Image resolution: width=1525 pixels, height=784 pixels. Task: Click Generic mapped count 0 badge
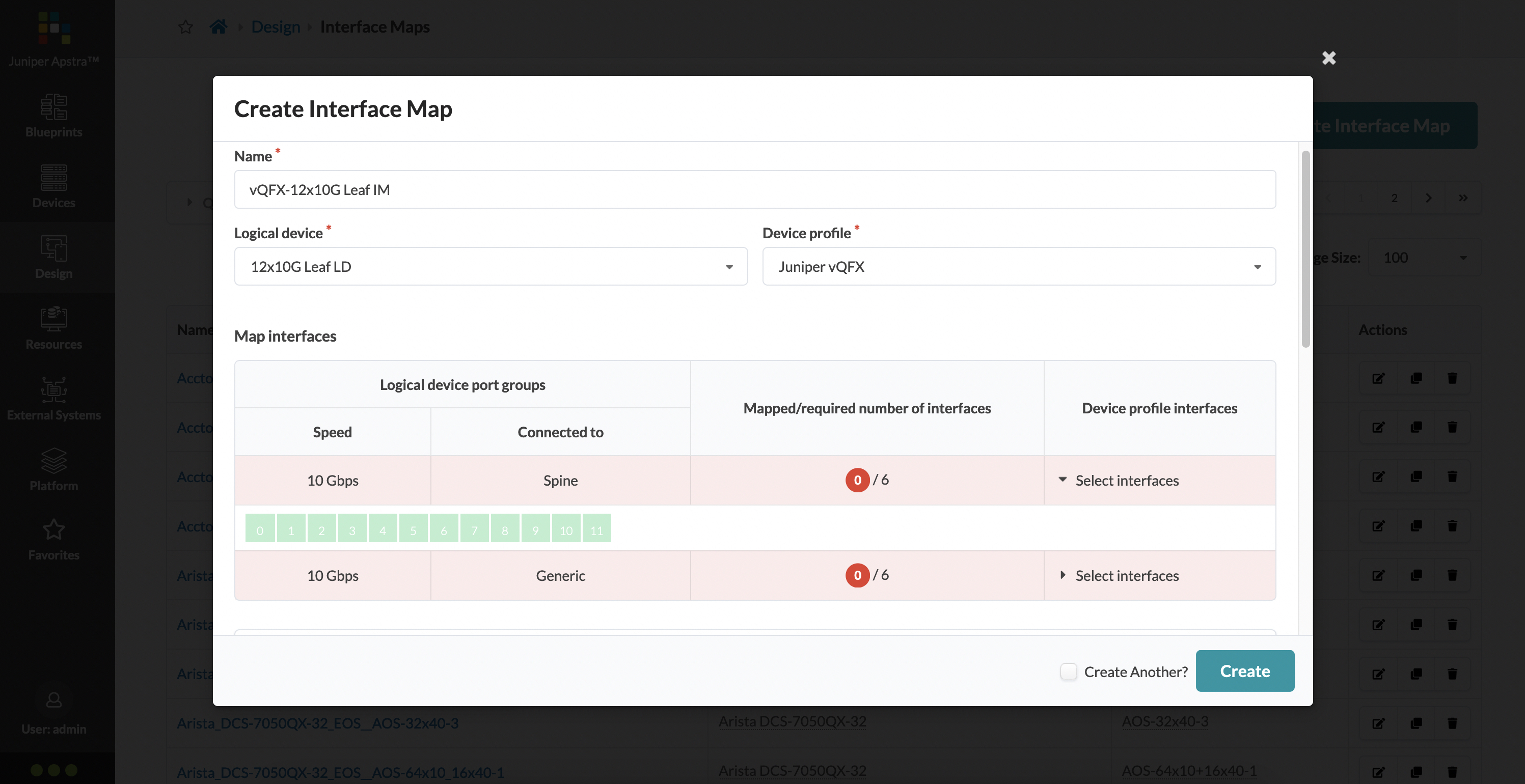pyautogui.click(x=857, y=575)
